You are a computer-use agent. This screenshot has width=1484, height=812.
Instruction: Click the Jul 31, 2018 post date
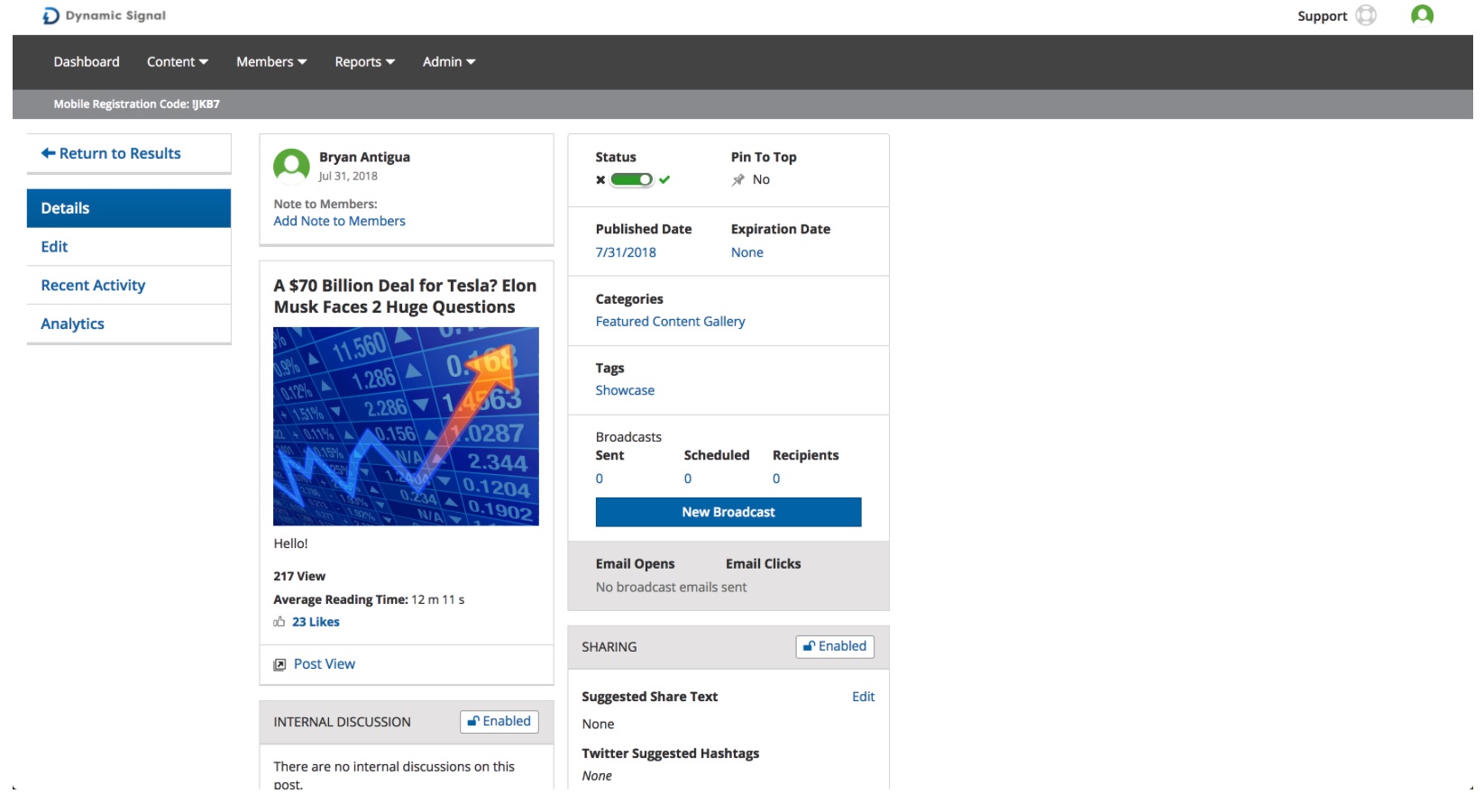[x=348, y=176]
